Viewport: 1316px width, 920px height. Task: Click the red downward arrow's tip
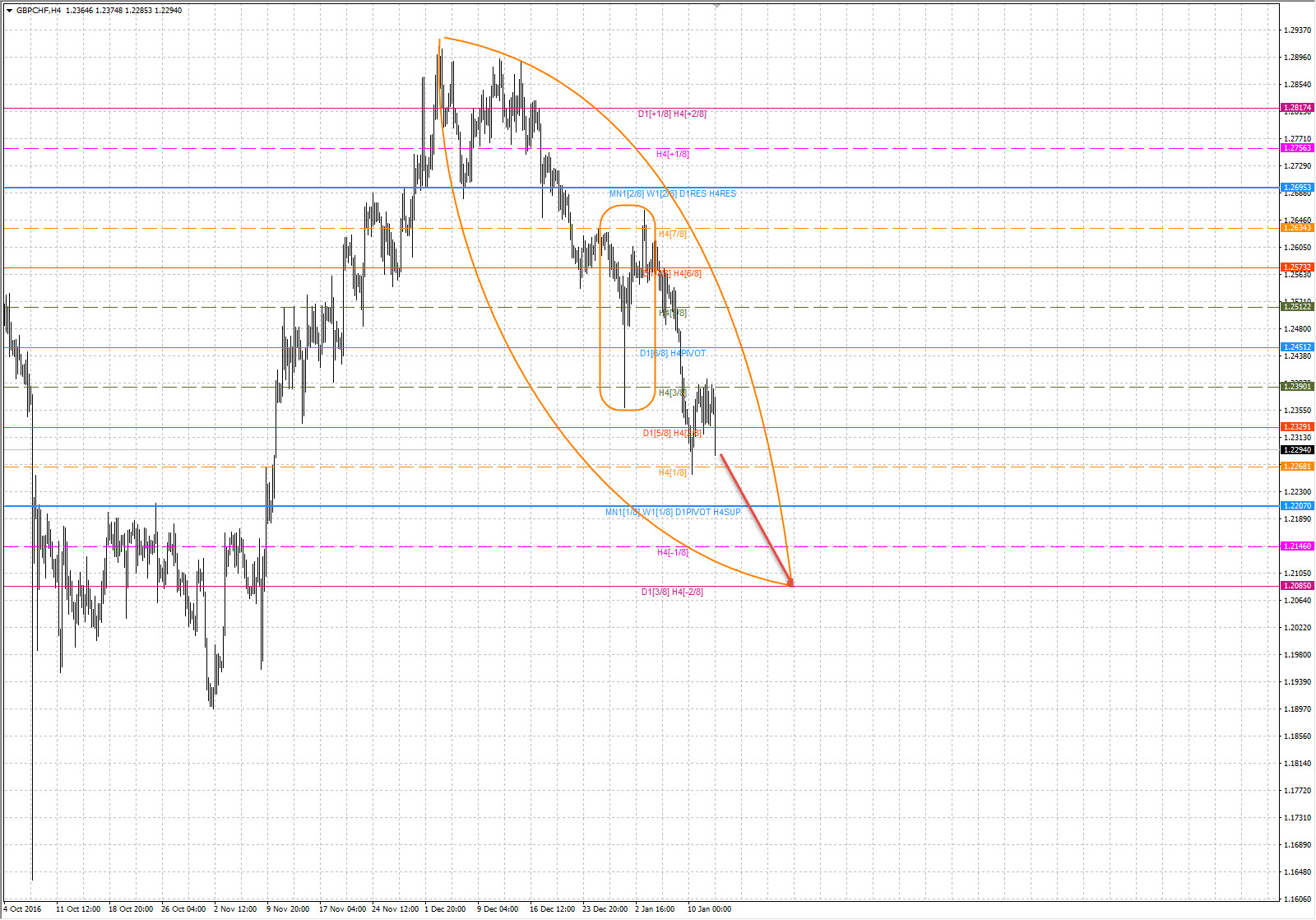(x=791, y=583)
